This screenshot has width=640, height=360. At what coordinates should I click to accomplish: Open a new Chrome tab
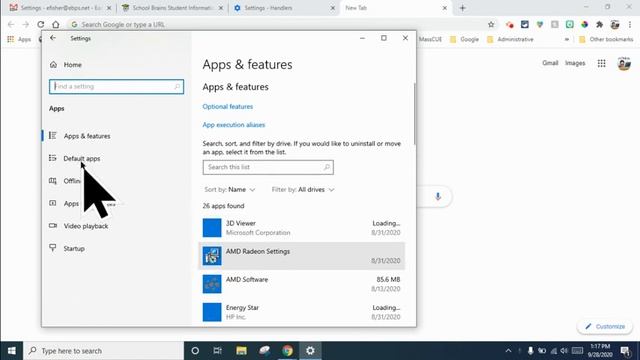[462, 8]
